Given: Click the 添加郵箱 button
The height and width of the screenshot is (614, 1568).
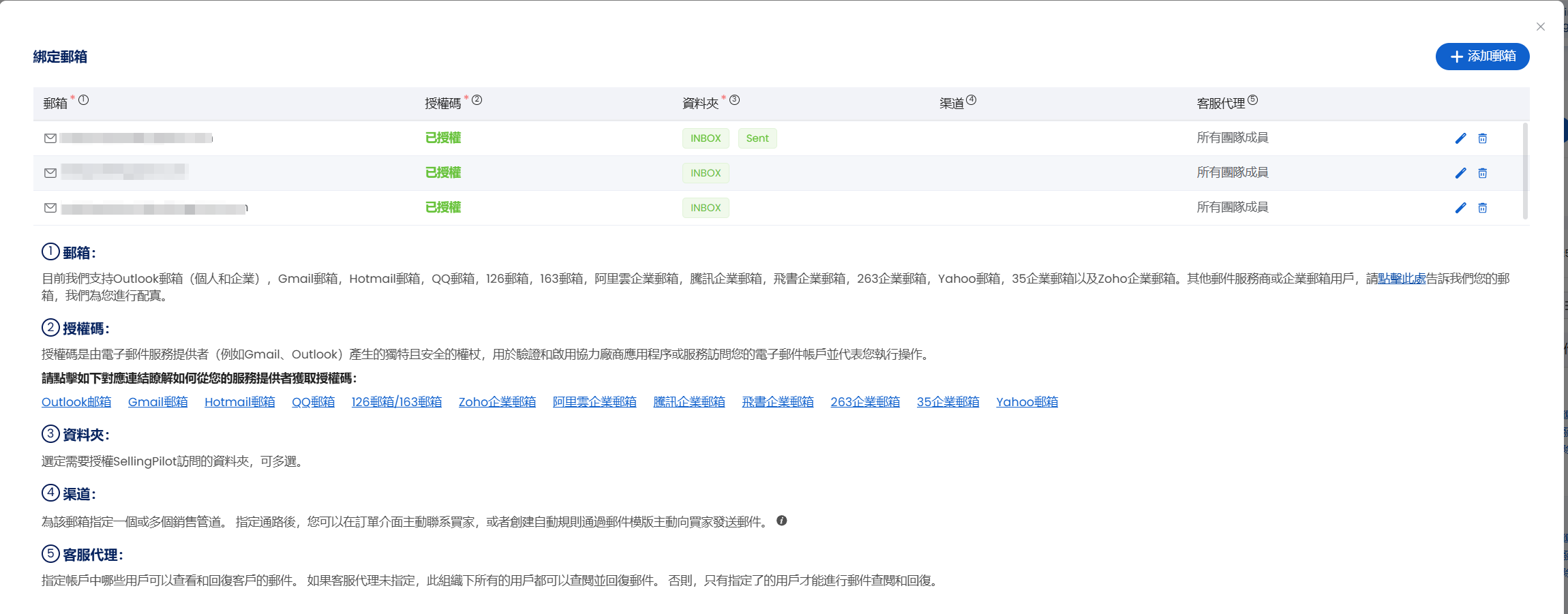Looking at the screenshot, I should 1482,57.
